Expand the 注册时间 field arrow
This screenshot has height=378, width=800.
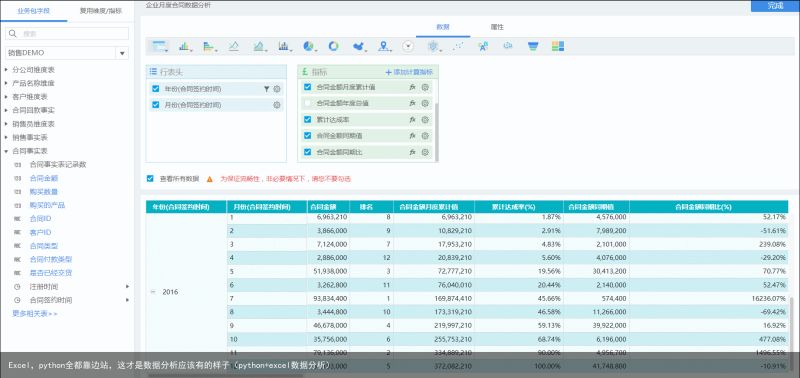tap(128, 287)
